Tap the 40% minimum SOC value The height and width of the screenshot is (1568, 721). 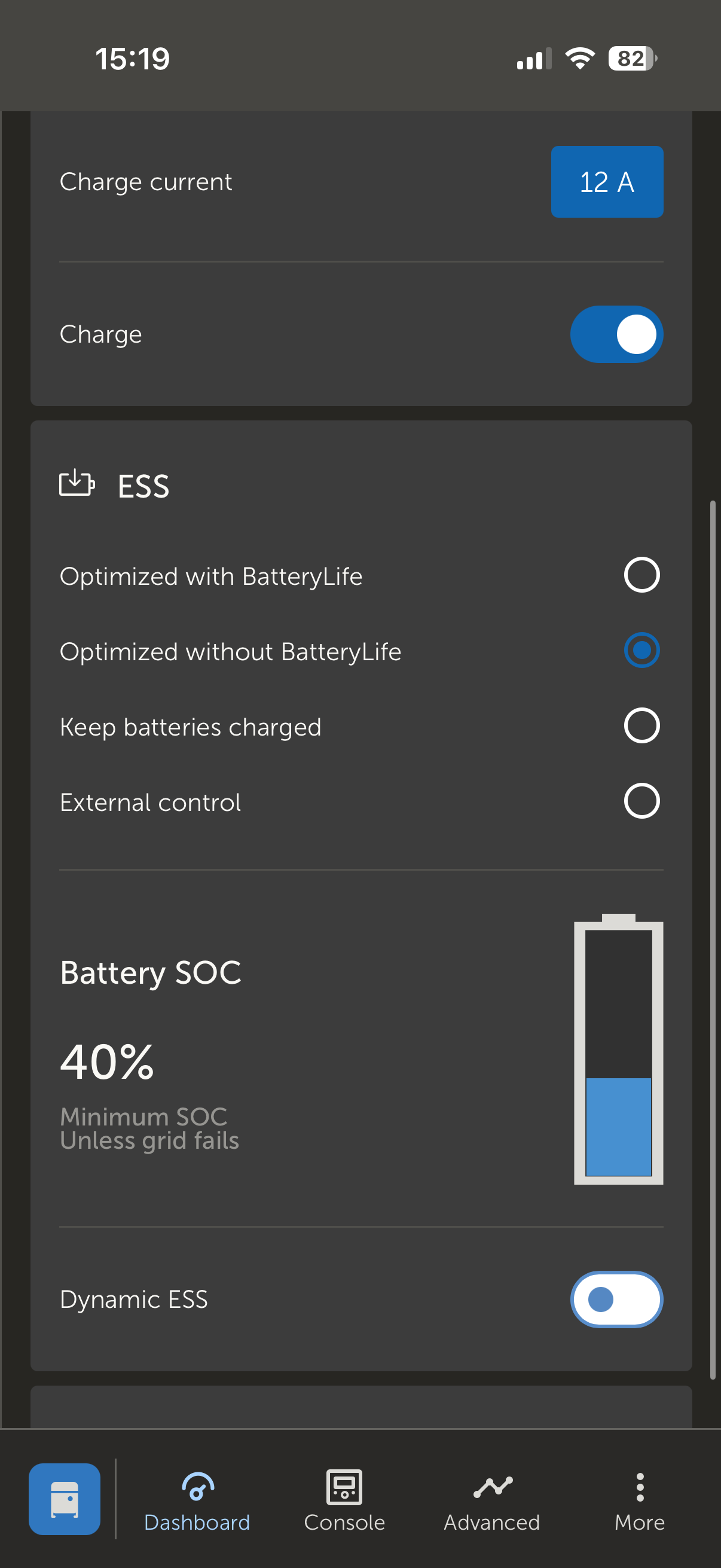[x=107, y=1061]
